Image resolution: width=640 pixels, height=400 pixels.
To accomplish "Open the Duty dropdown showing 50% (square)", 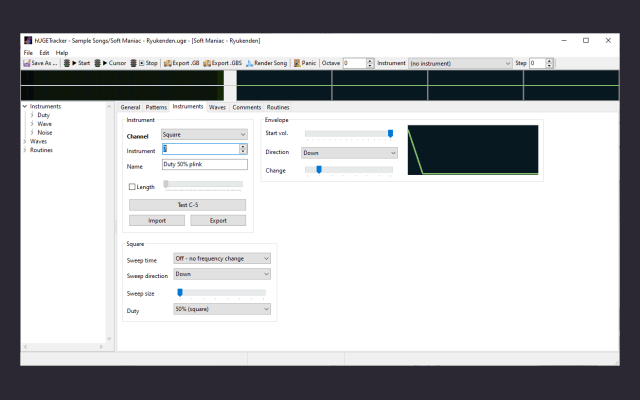I will click(x=222, y=309).
